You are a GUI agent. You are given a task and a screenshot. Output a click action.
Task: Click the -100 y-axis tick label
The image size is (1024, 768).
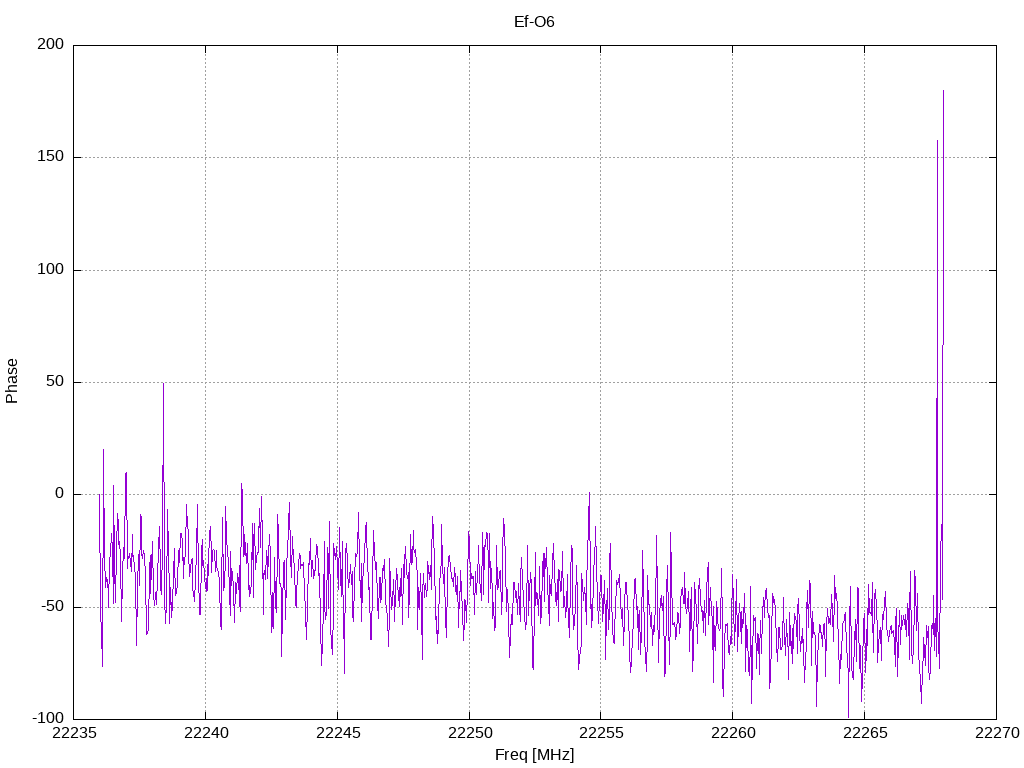49,719
